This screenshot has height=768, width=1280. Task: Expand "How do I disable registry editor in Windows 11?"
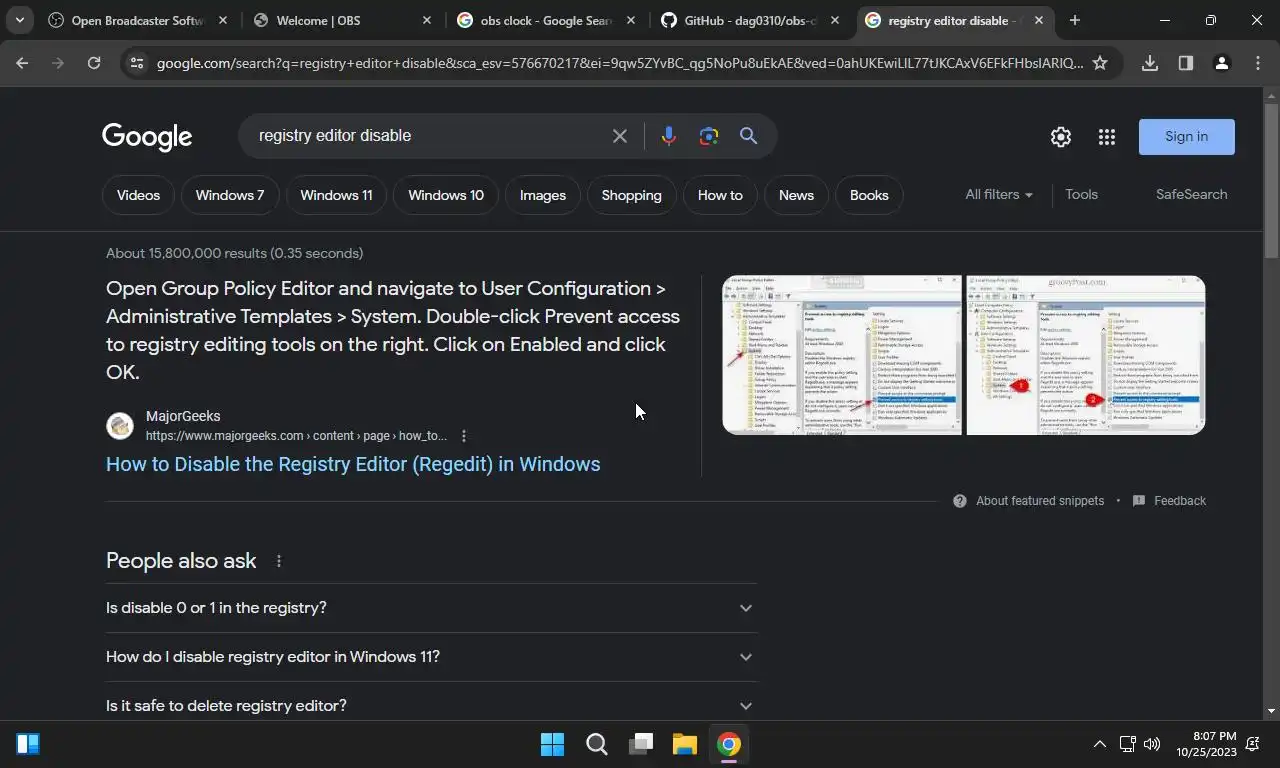432,657
